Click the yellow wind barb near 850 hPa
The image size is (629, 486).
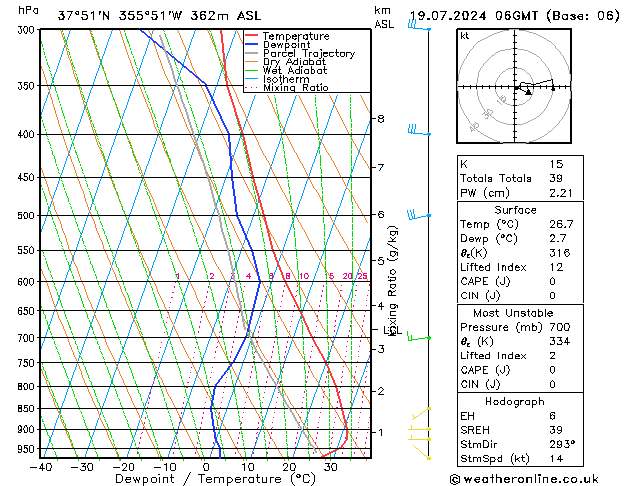pos(421,411)
